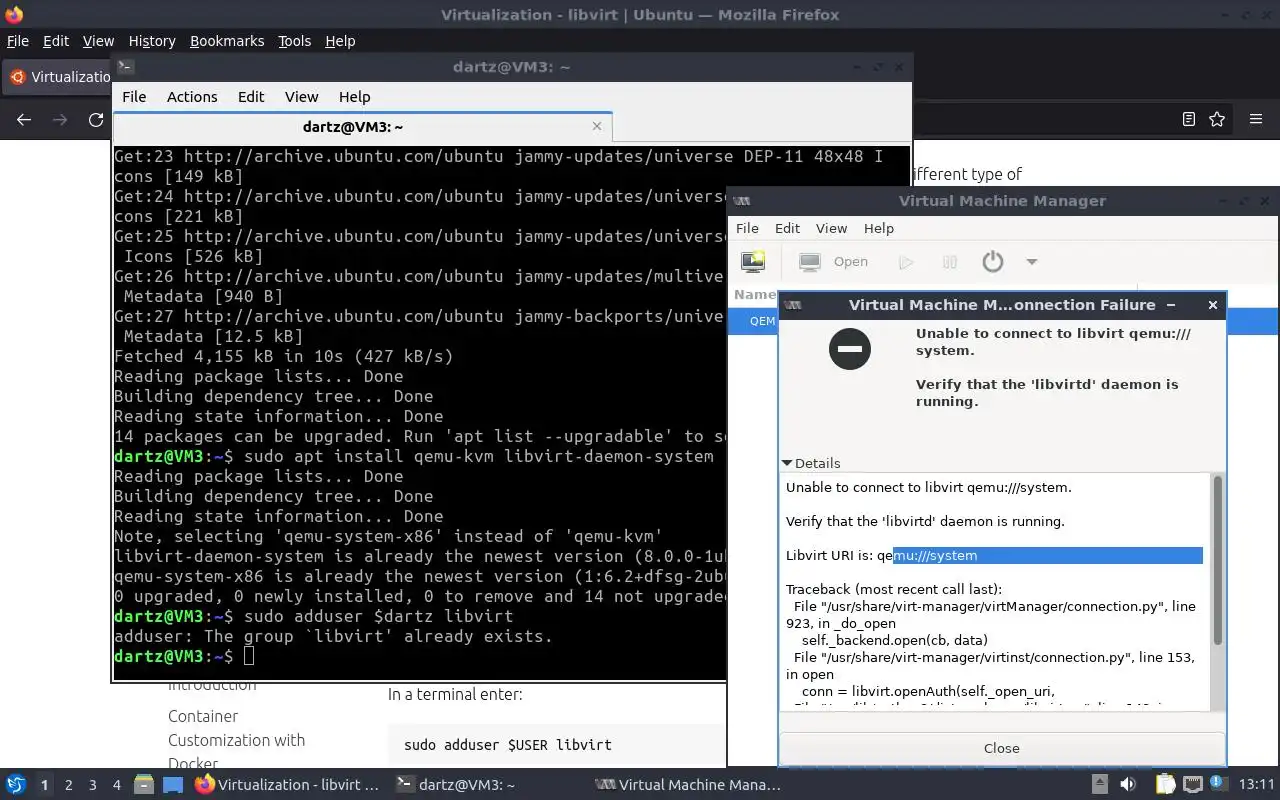Screen dimensions: 1280x800
Task: Open the Edit menu in the terminal window
Action: pyautogui.click(x=251, y=97)
